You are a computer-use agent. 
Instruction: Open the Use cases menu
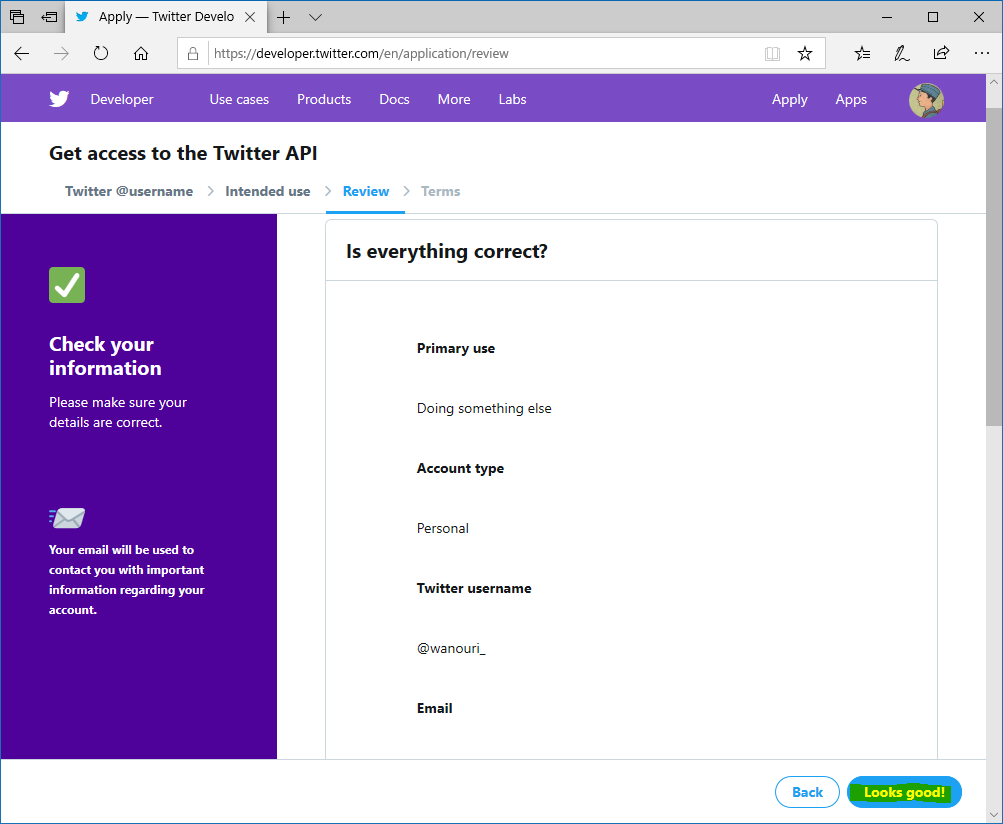[239, 99]
